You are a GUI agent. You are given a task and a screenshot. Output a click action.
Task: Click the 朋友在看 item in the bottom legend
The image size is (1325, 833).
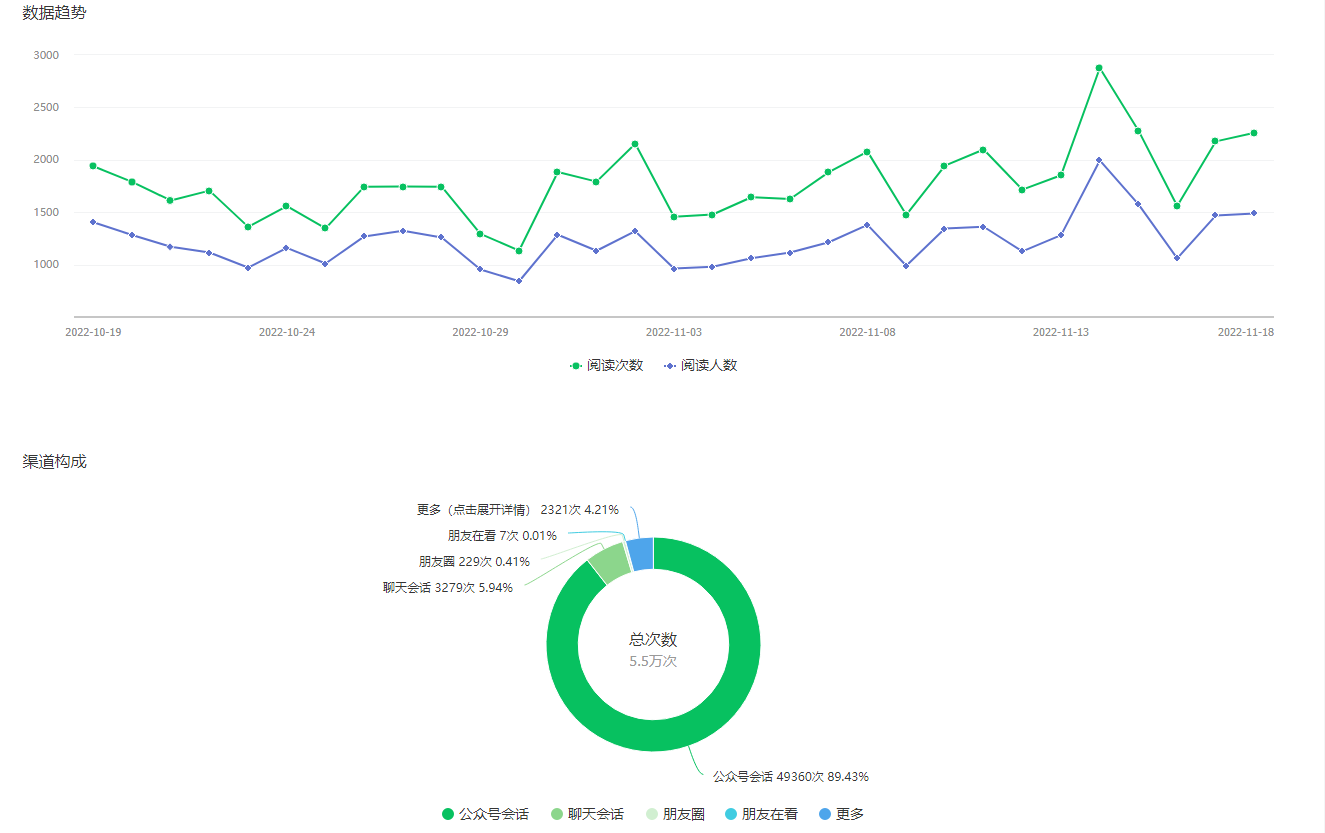pyautogui.click(x=761, y=814)
